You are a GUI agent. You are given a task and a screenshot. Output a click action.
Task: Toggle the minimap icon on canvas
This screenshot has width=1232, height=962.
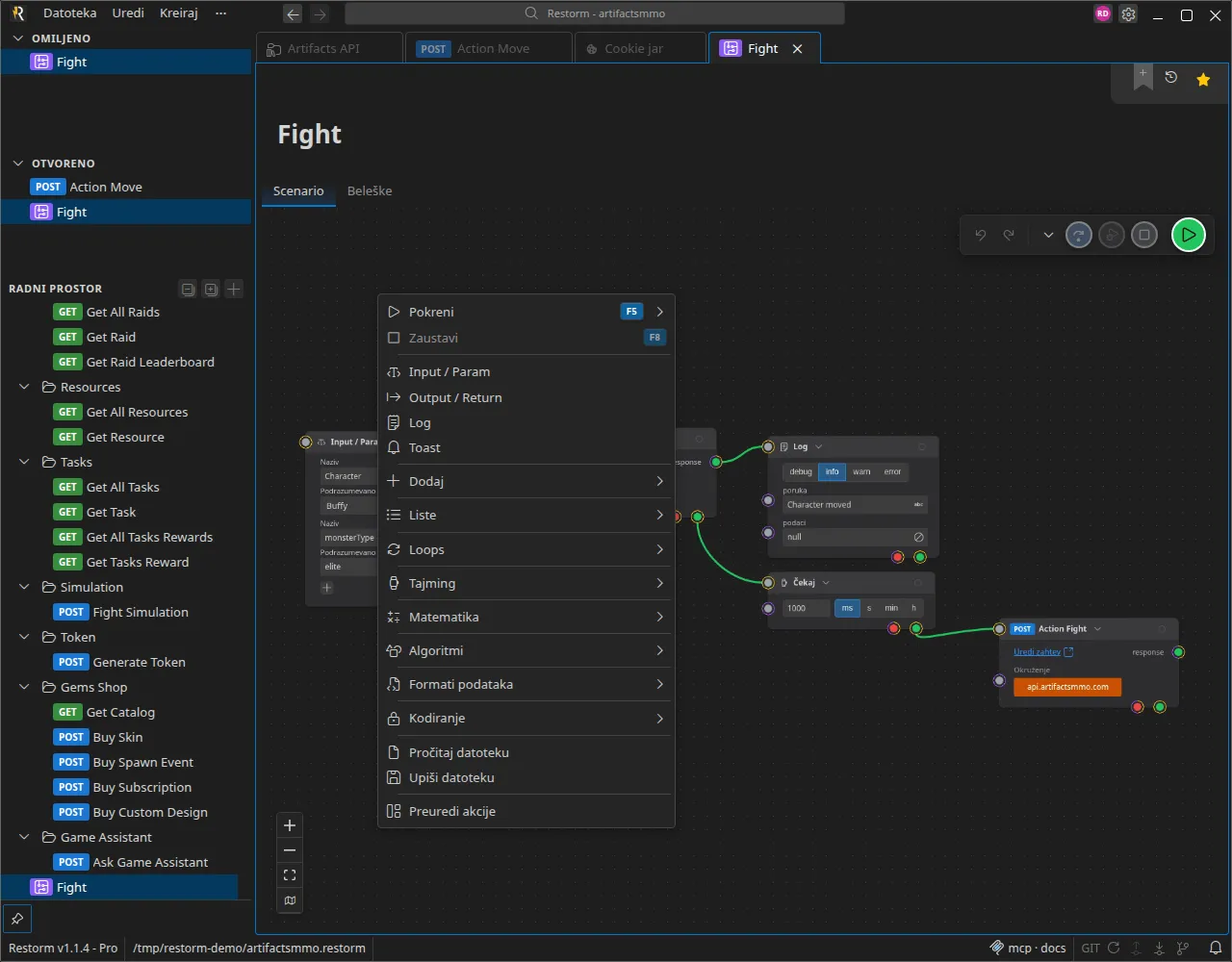pos(290,900)
